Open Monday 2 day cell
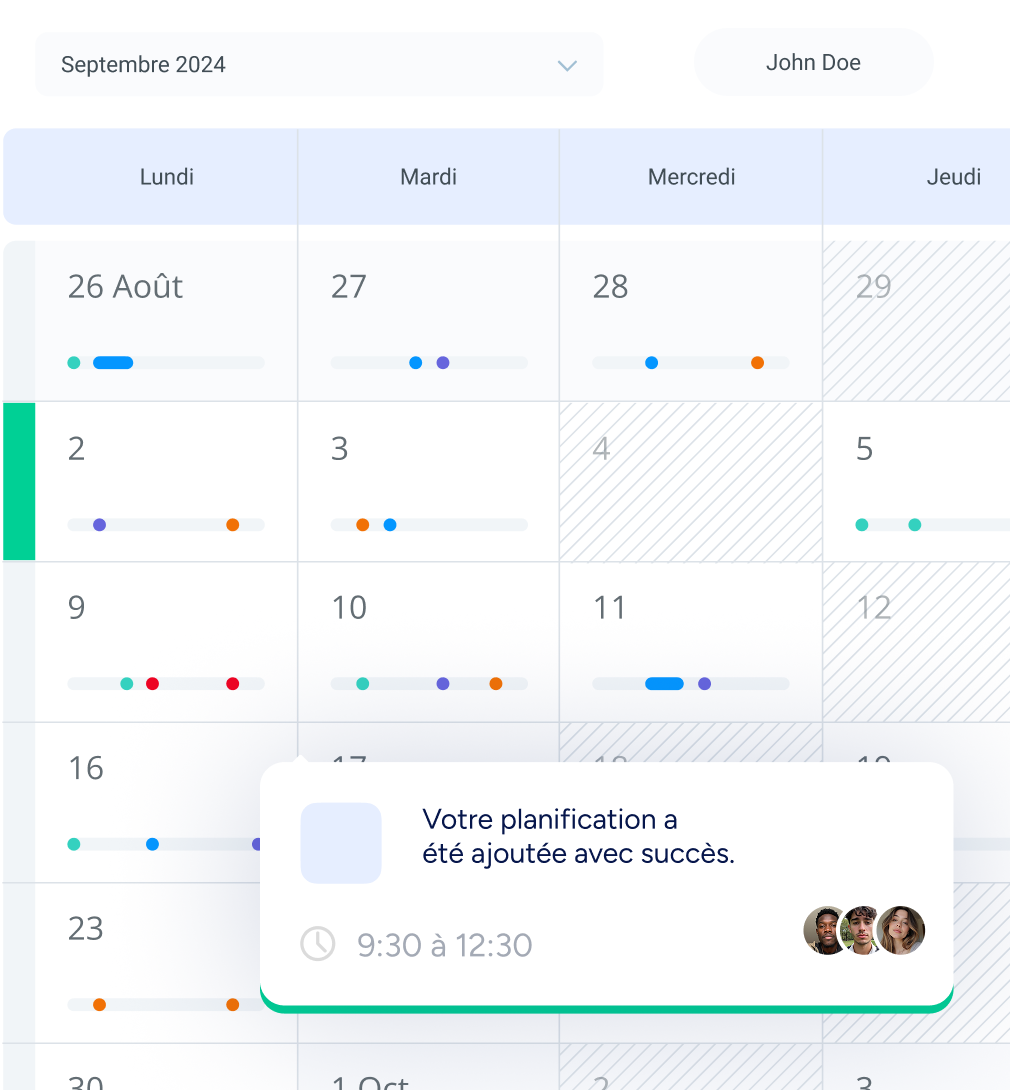Screen dimensions: 1010x1090 coord(166,482)
